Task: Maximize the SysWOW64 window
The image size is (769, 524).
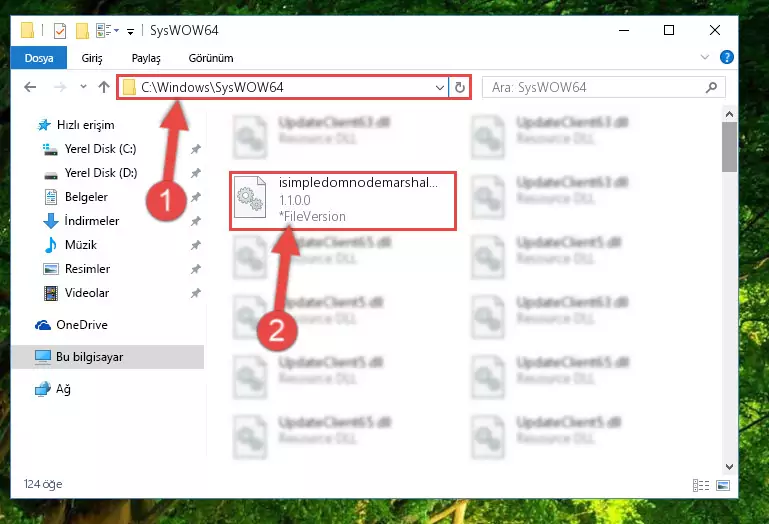Action: pyautogui.click(x=669, y=30)
